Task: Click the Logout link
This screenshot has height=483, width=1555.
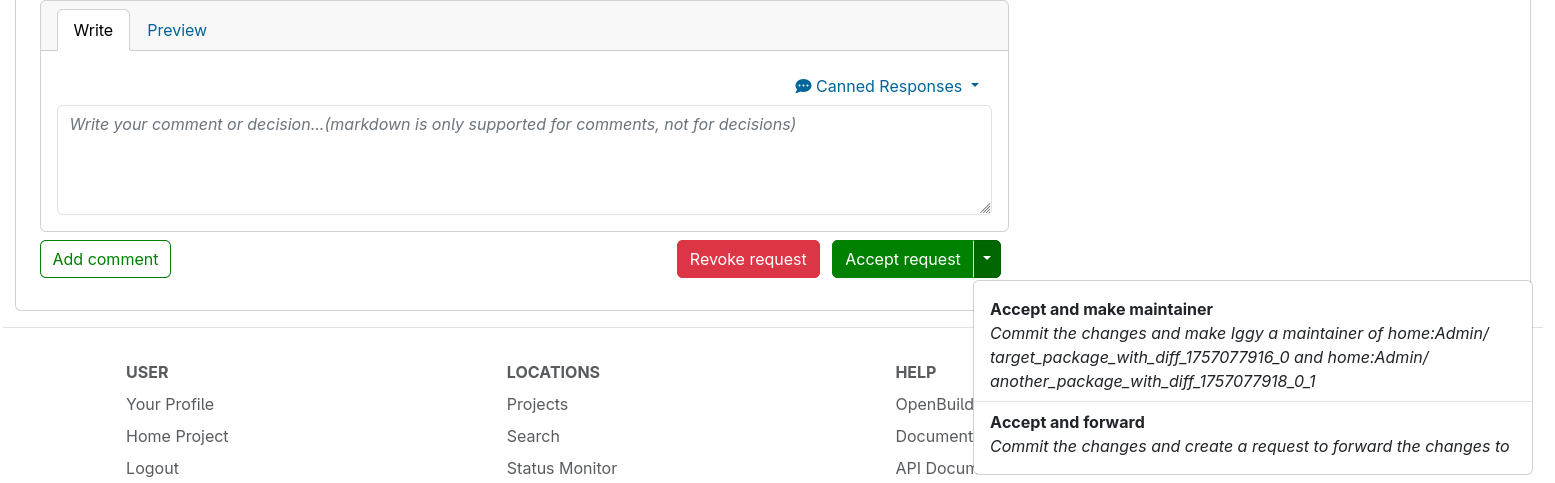Action: [x=152, y=468]
